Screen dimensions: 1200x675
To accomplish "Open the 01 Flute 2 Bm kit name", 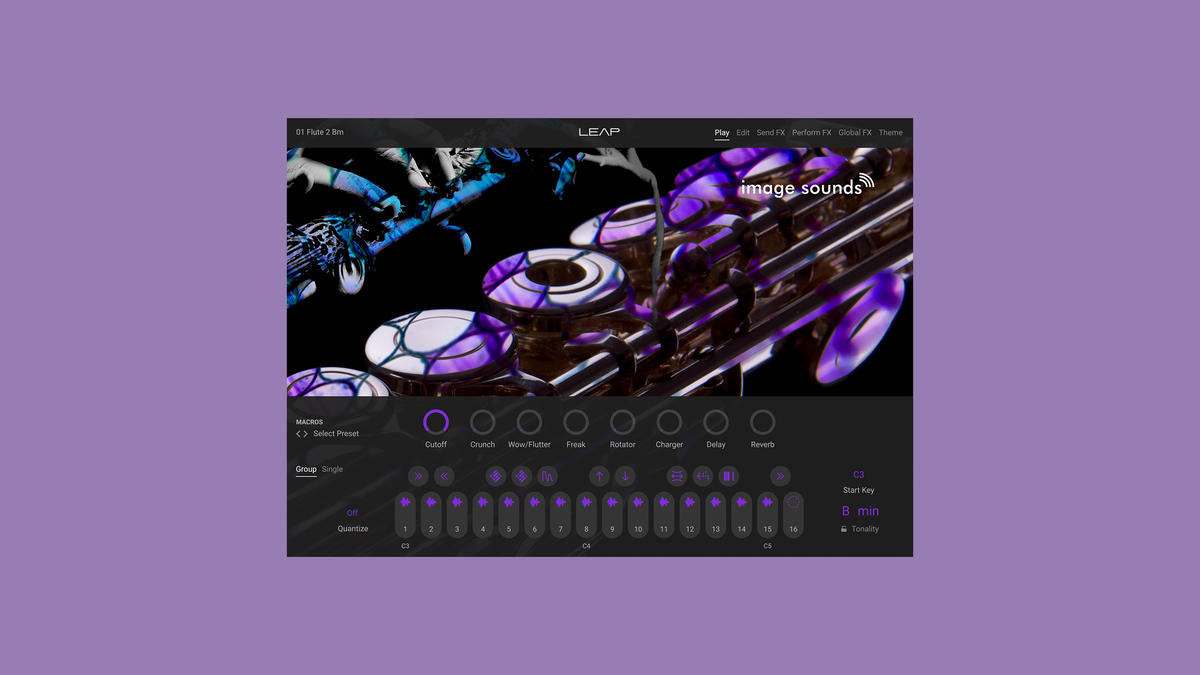I will point(320,132).
